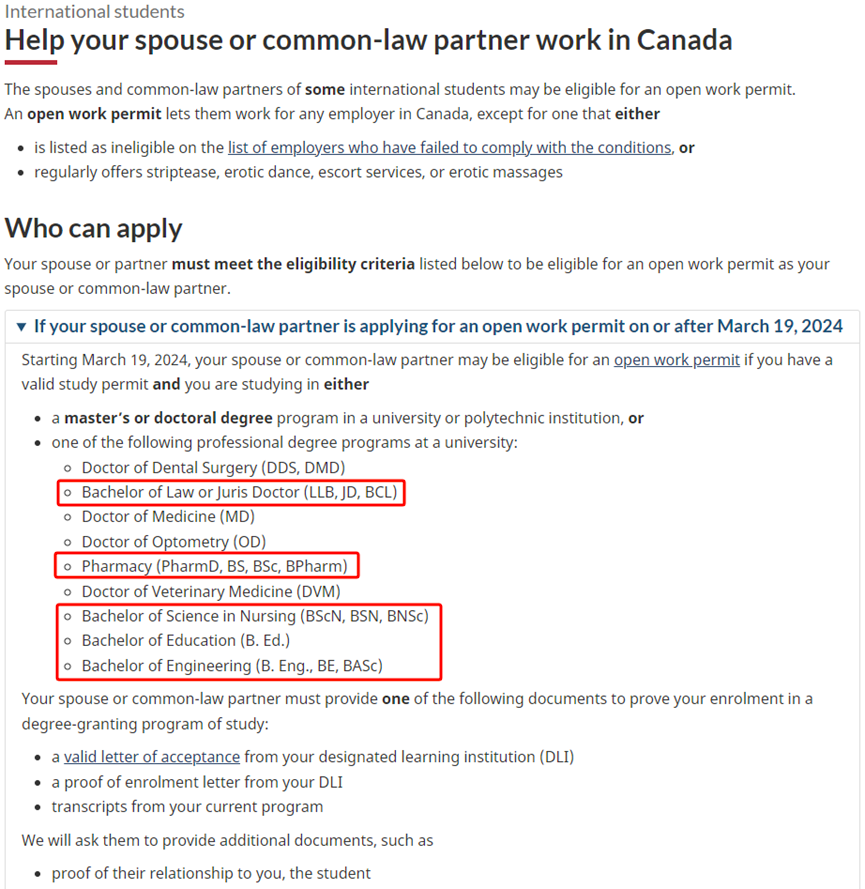This screenshot has height=889, width=865.
Task: Collapse the March 19, 2024 section triangle
Action: (x=22, y=326)
